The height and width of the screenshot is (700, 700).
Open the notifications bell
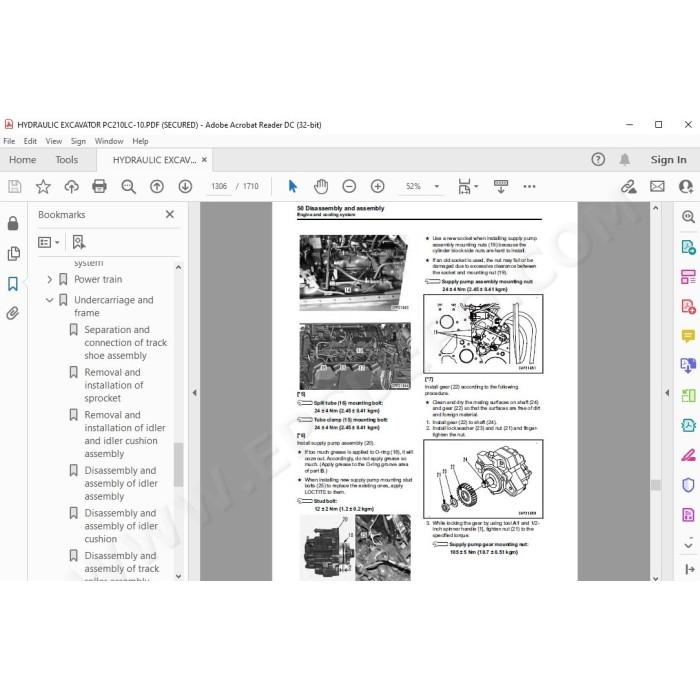click(625, 159)
